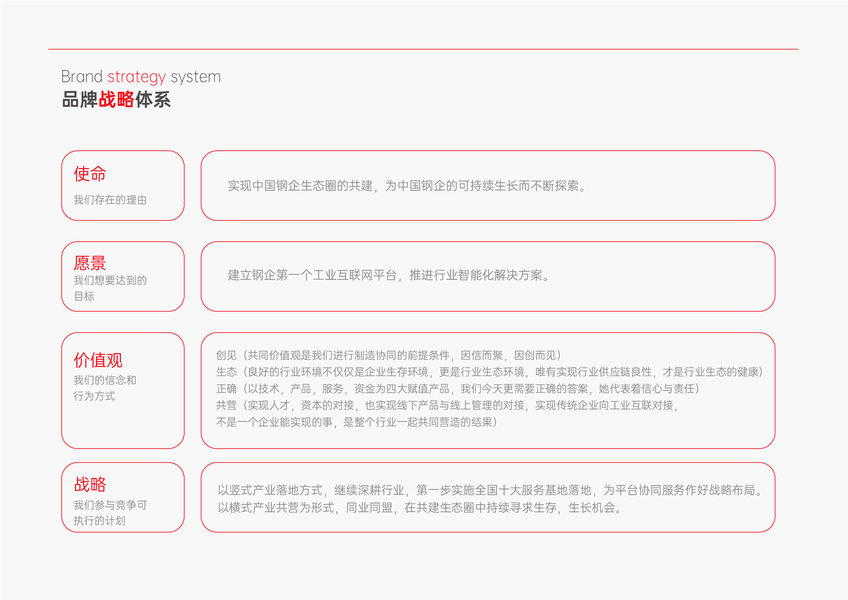Click the subtitle 我们的信念和行为方式
The width and height of the screenshot is (848, 600).
click(x=105, y=388)
